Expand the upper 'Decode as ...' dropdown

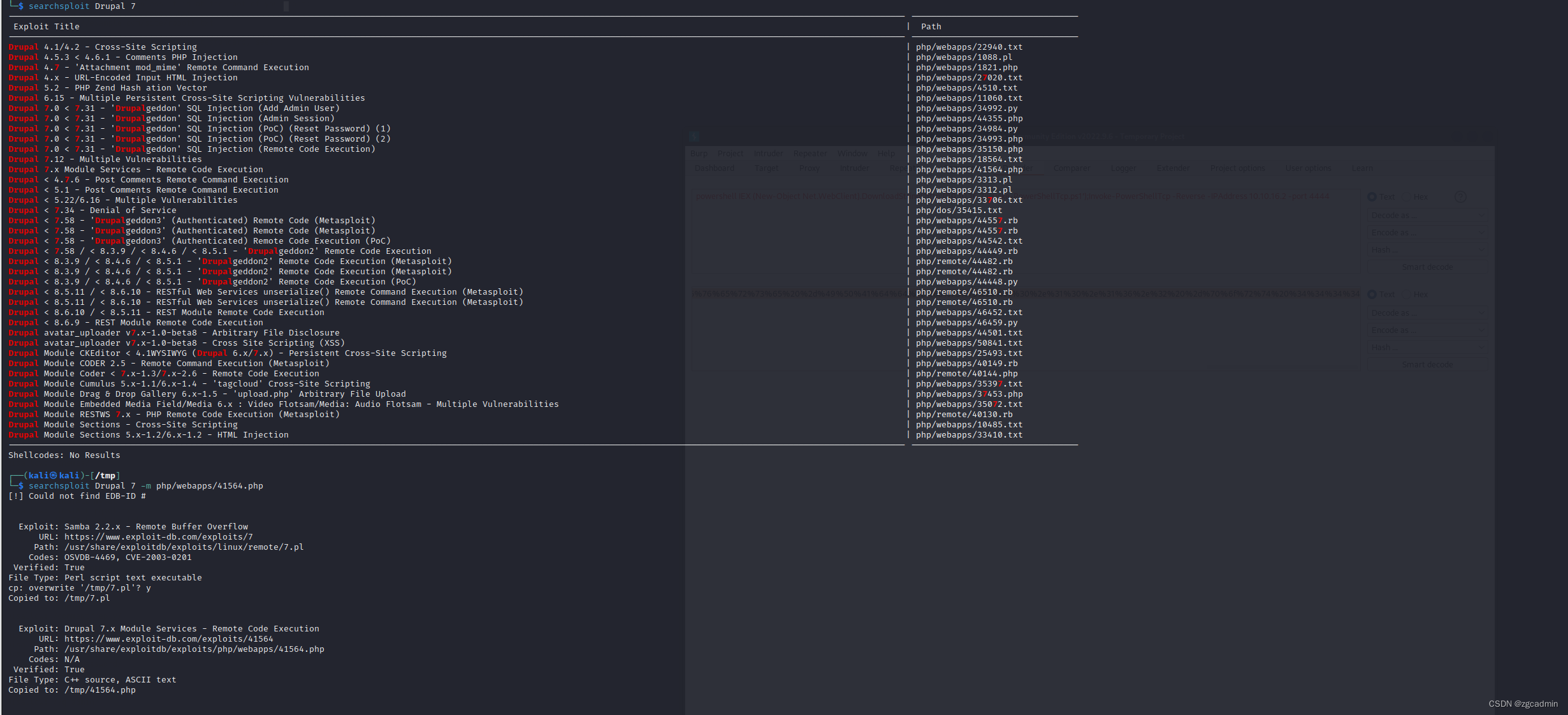tap(1428, 216)
